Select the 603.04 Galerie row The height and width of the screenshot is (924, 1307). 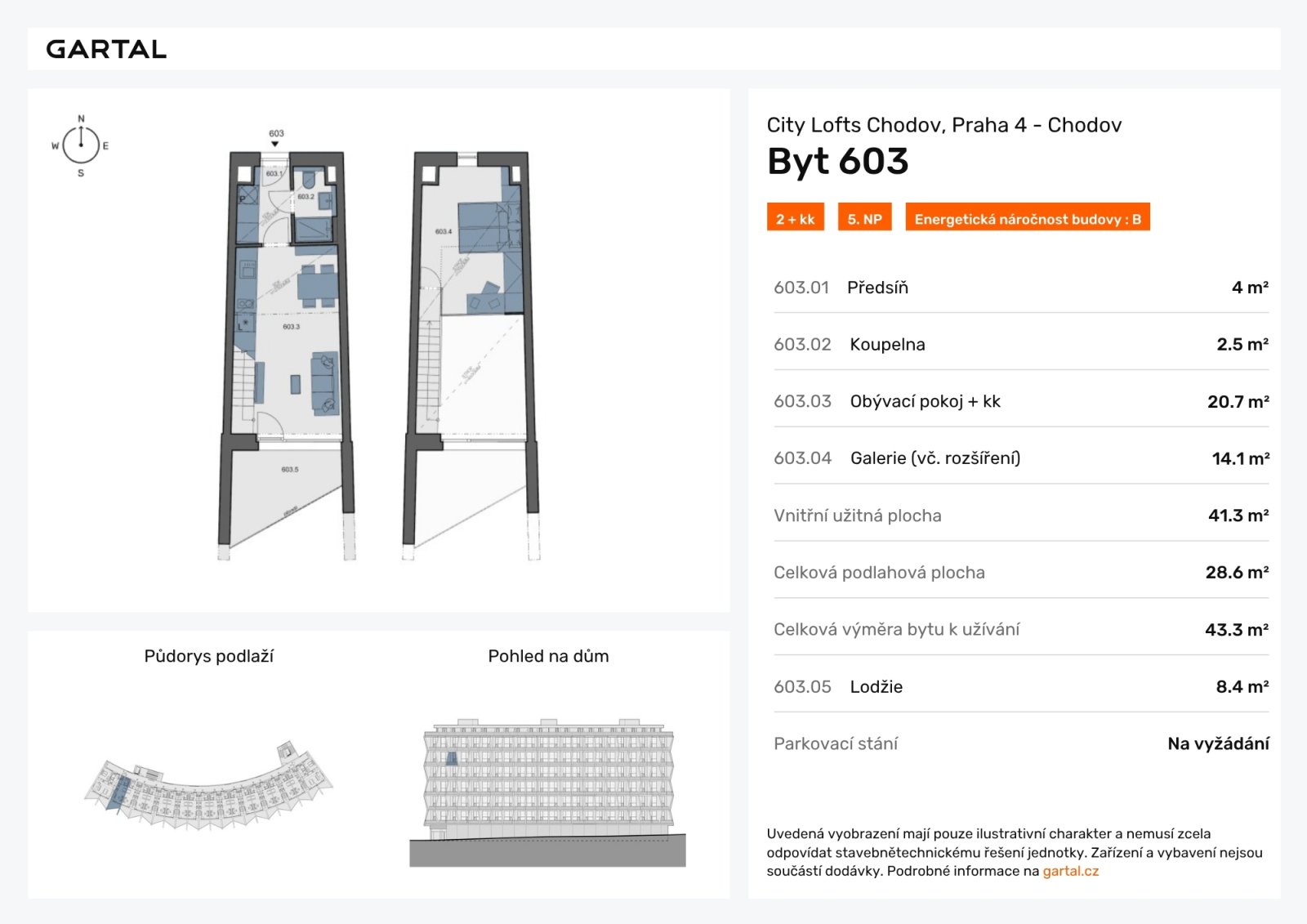tap(1021, 458)
